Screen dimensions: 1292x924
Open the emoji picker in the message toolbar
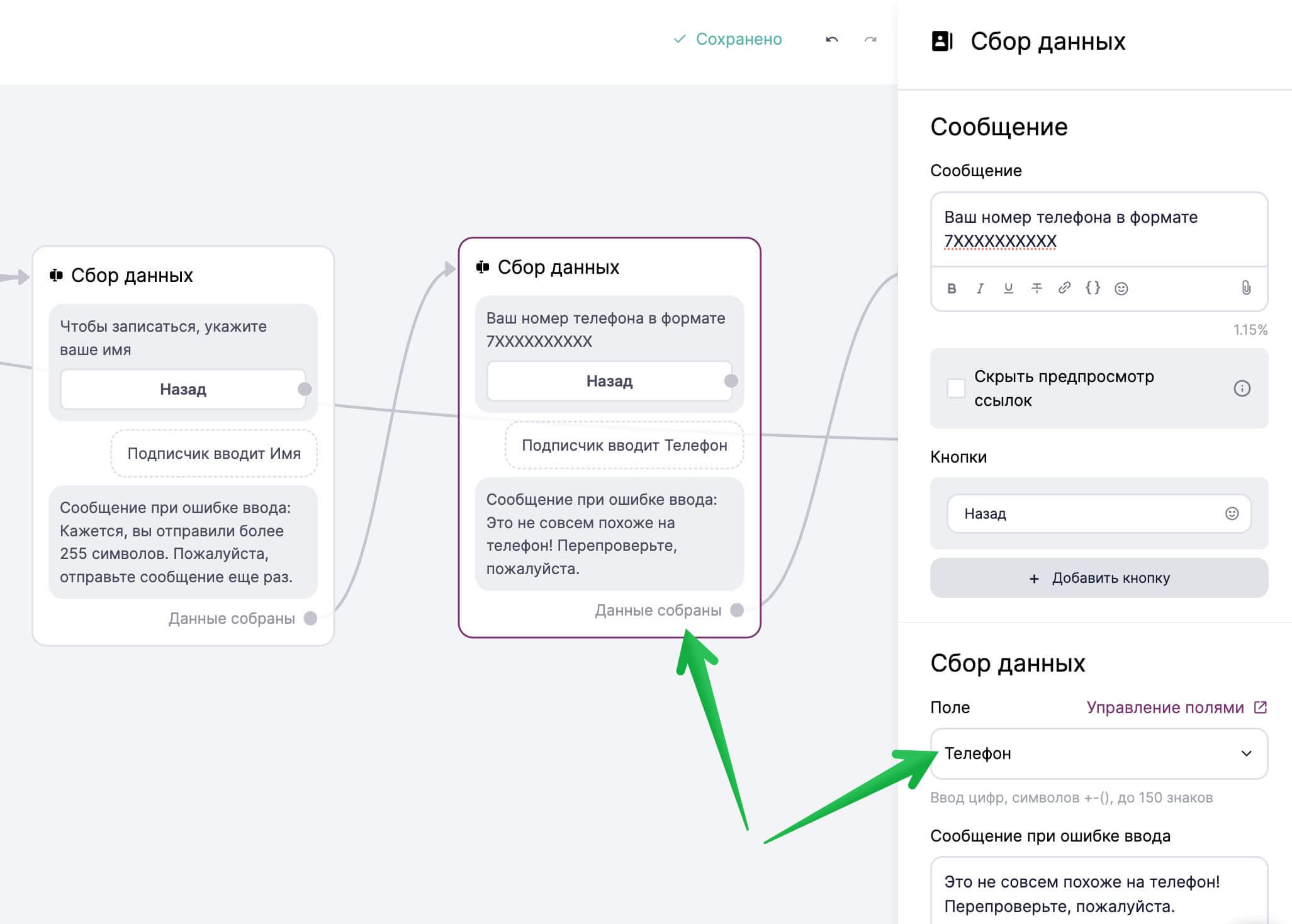tap(1121, 288)
